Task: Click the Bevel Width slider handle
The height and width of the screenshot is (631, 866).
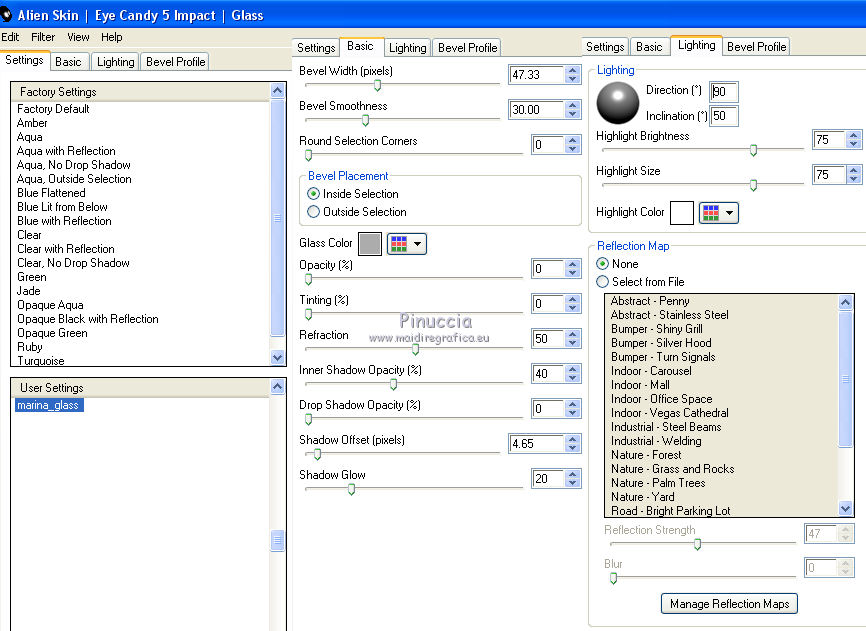Action: coord(377,85)
